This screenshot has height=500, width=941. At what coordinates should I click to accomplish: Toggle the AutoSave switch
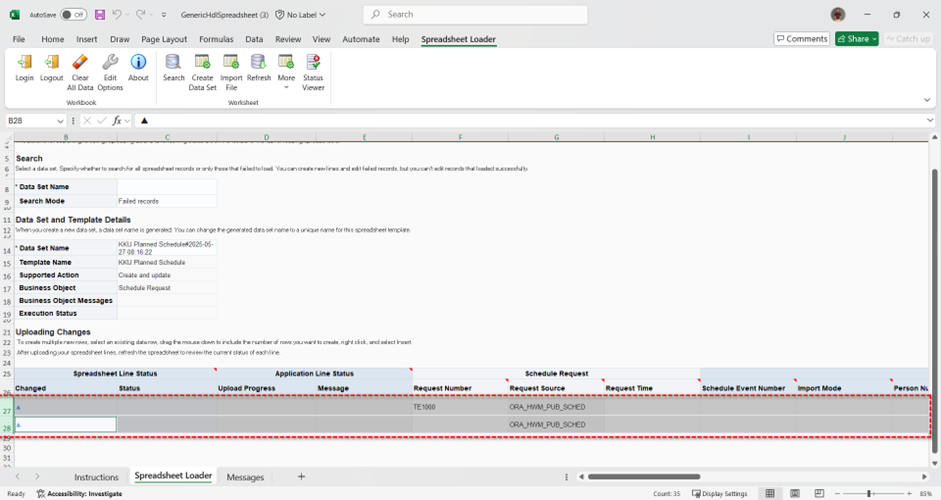73,15
